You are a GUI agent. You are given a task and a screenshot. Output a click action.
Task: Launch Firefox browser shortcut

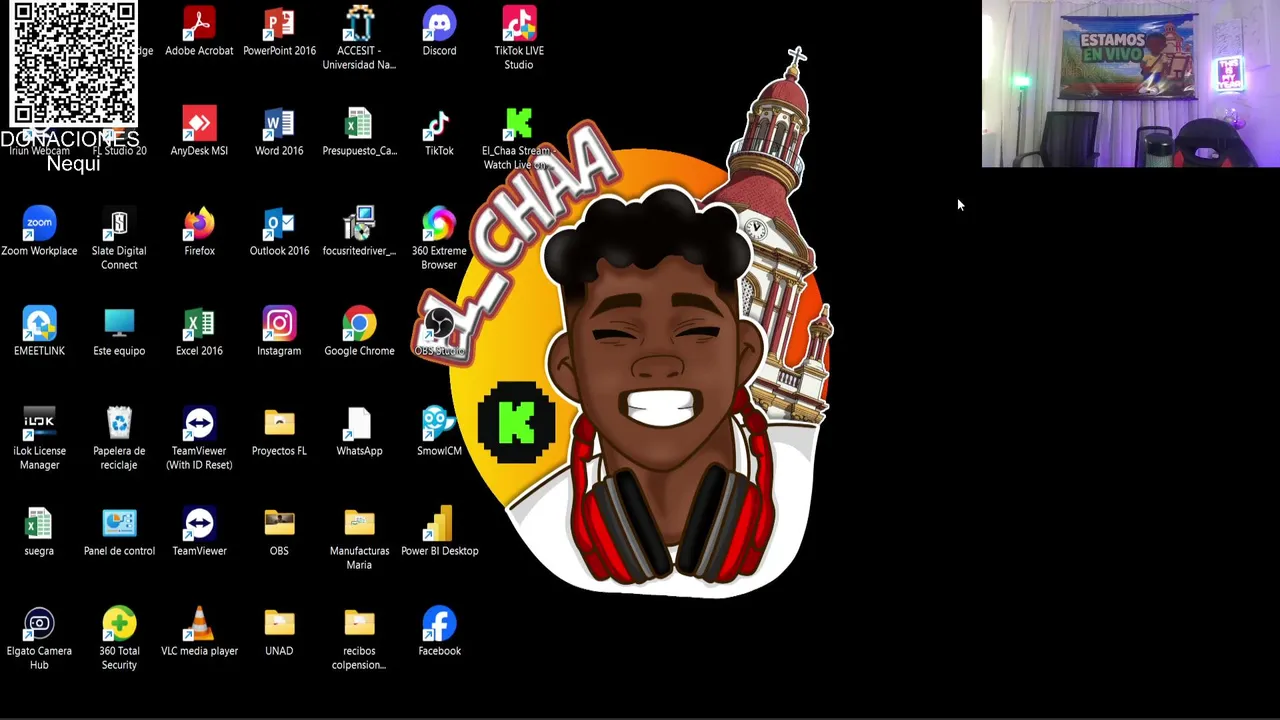tap(199, 232)
